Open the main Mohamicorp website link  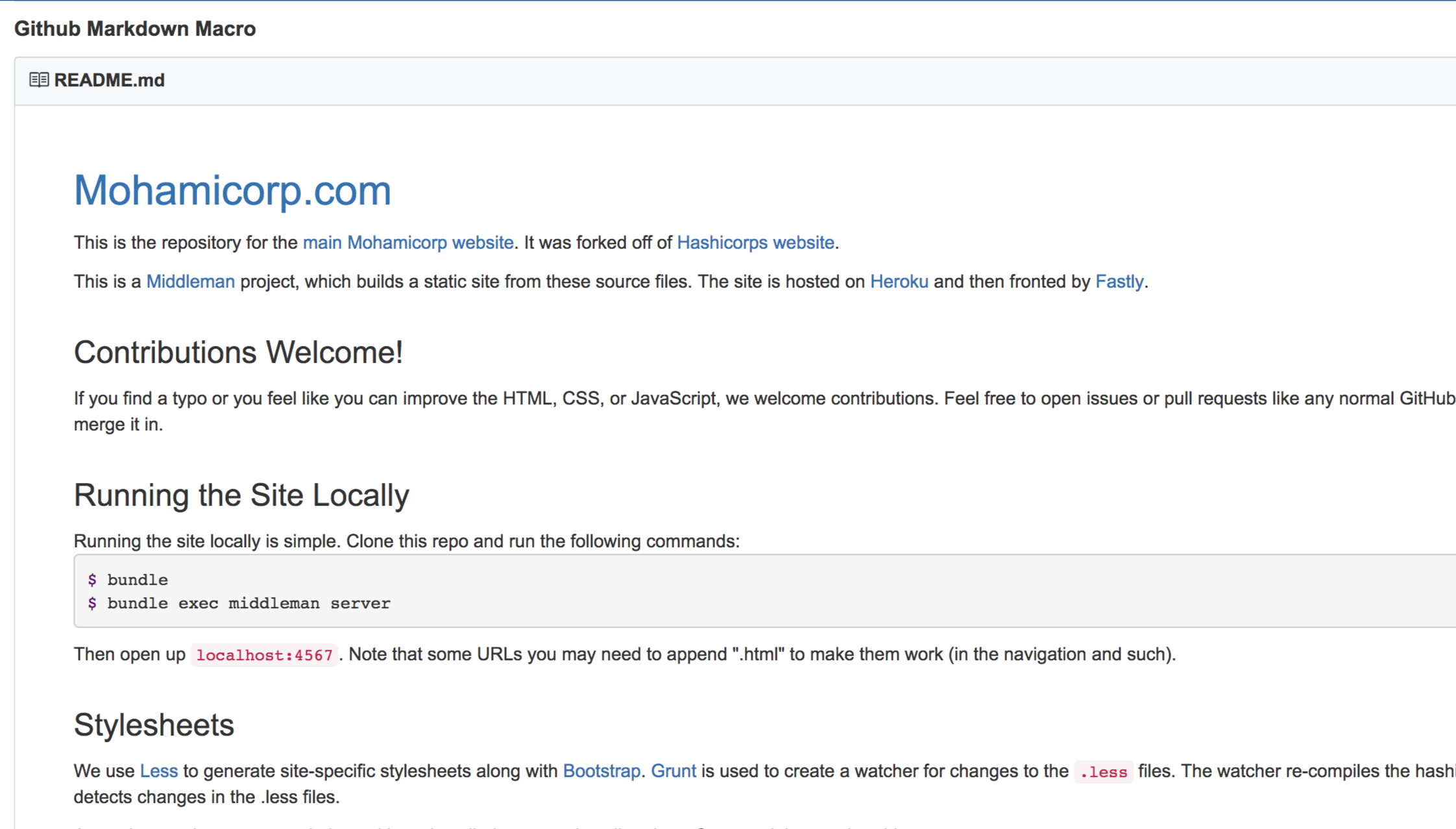tap(407, 243)
